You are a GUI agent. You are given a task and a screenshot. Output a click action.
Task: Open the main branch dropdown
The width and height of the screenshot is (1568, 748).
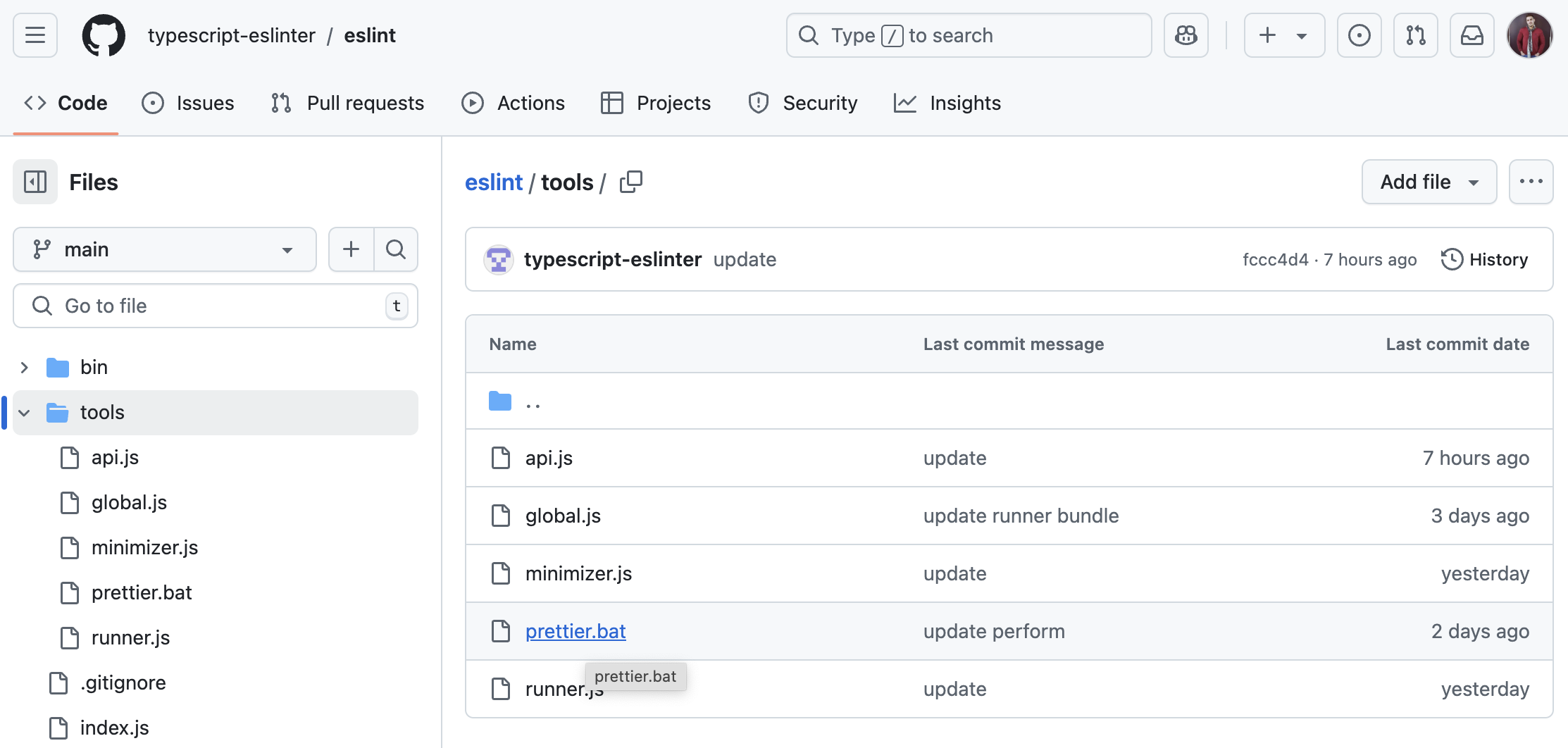pyautogui.click(x=164, y=249)
